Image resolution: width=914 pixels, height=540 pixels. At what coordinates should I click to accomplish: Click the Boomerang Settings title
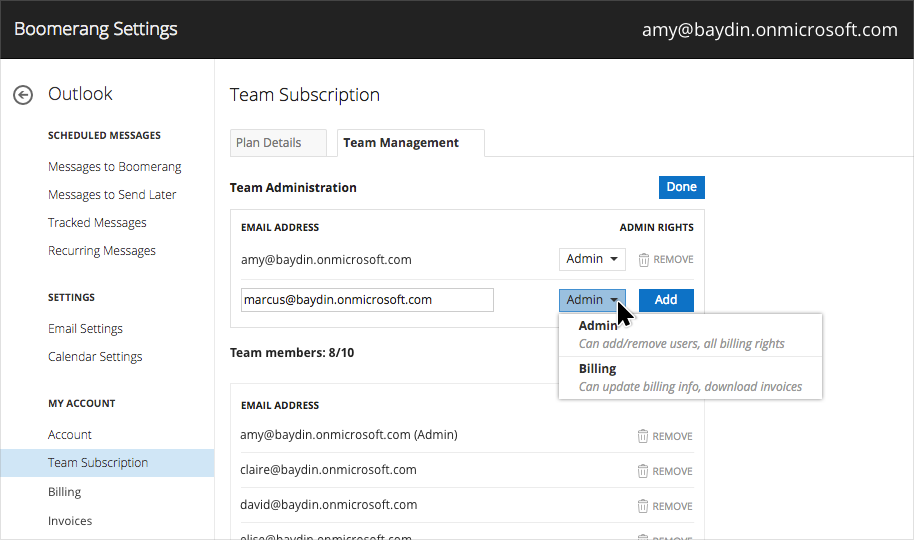(96, 29)
